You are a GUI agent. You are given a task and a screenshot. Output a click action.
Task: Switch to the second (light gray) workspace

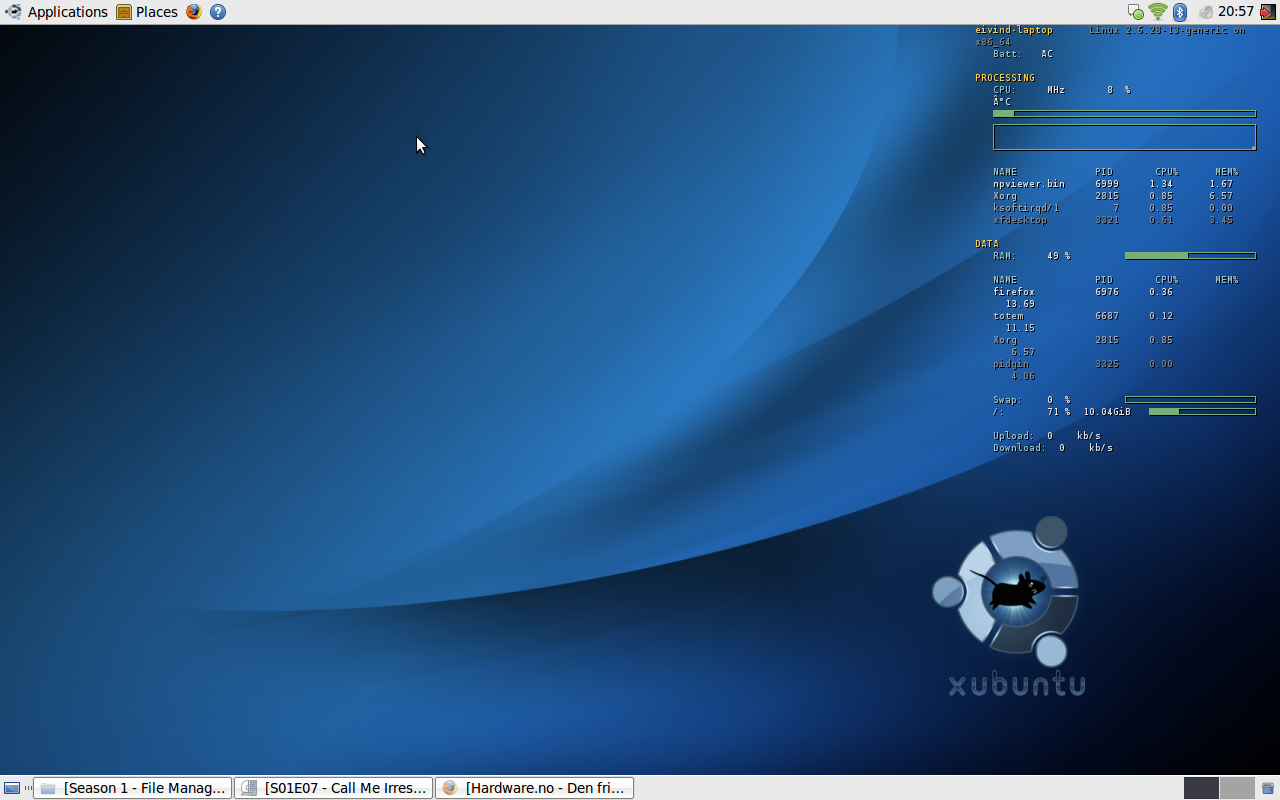(x=1237, y=788)
